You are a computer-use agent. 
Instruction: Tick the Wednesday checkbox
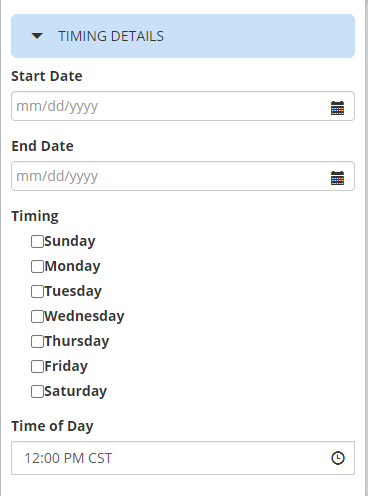(x=37, y=317)
